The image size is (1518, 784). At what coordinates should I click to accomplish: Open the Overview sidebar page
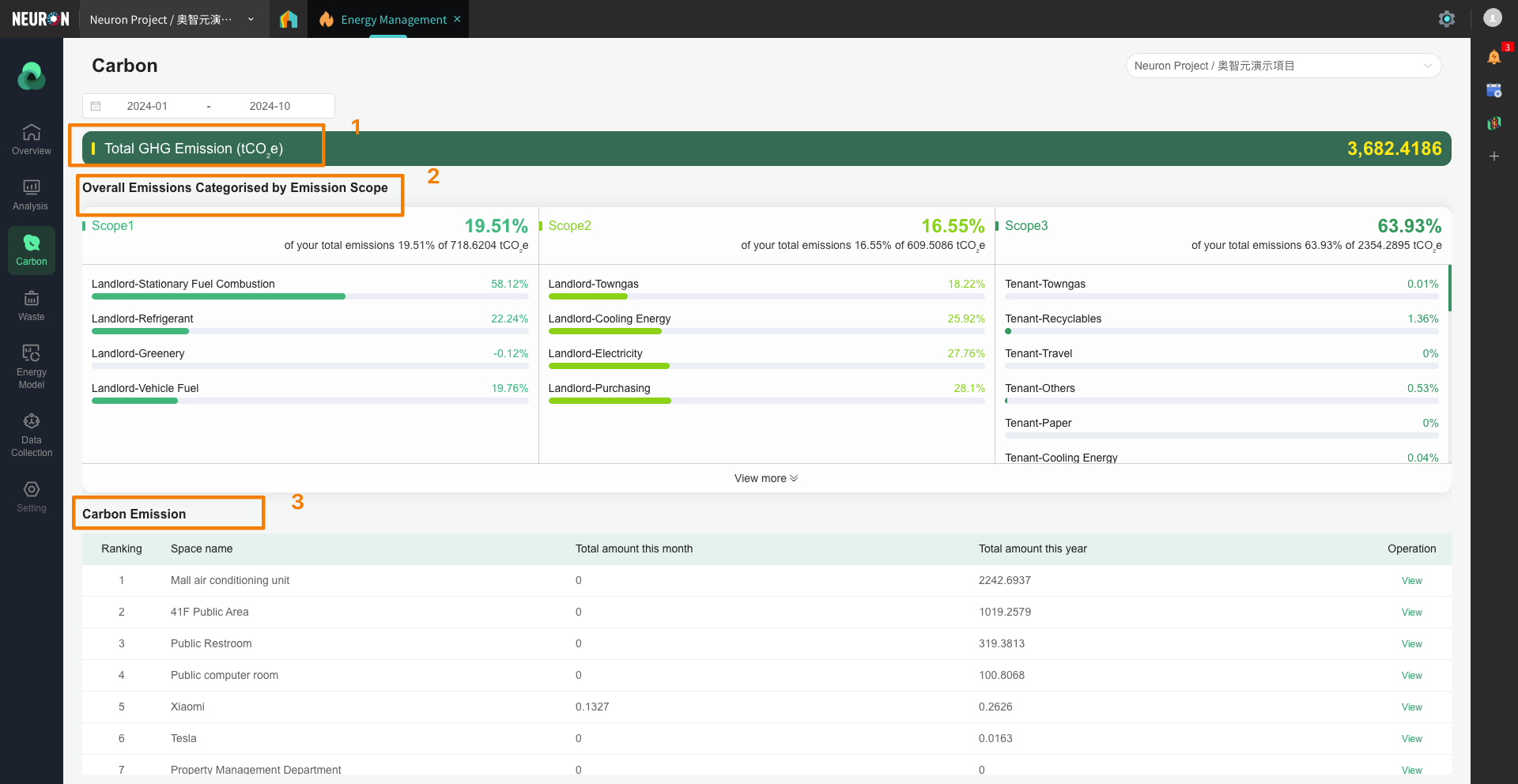click(31, 139)
